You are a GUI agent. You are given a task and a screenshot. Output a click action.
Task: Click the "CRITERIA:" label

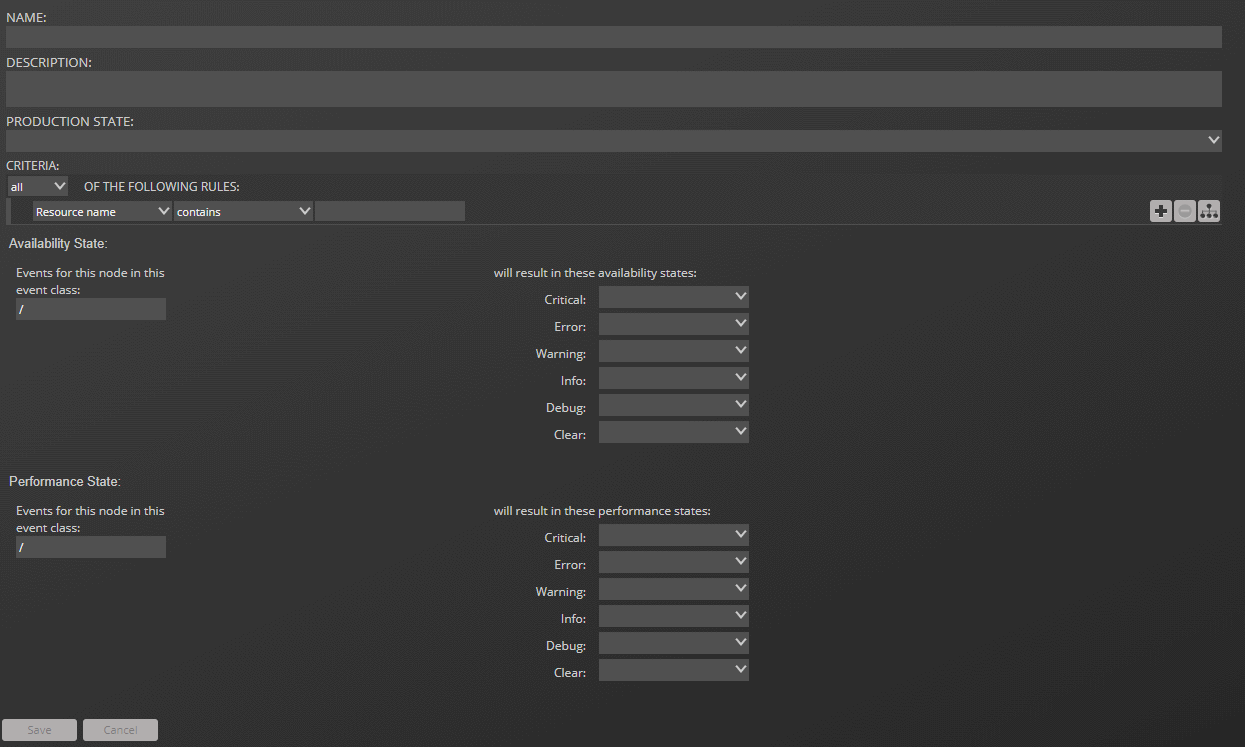tap(33, 164)
